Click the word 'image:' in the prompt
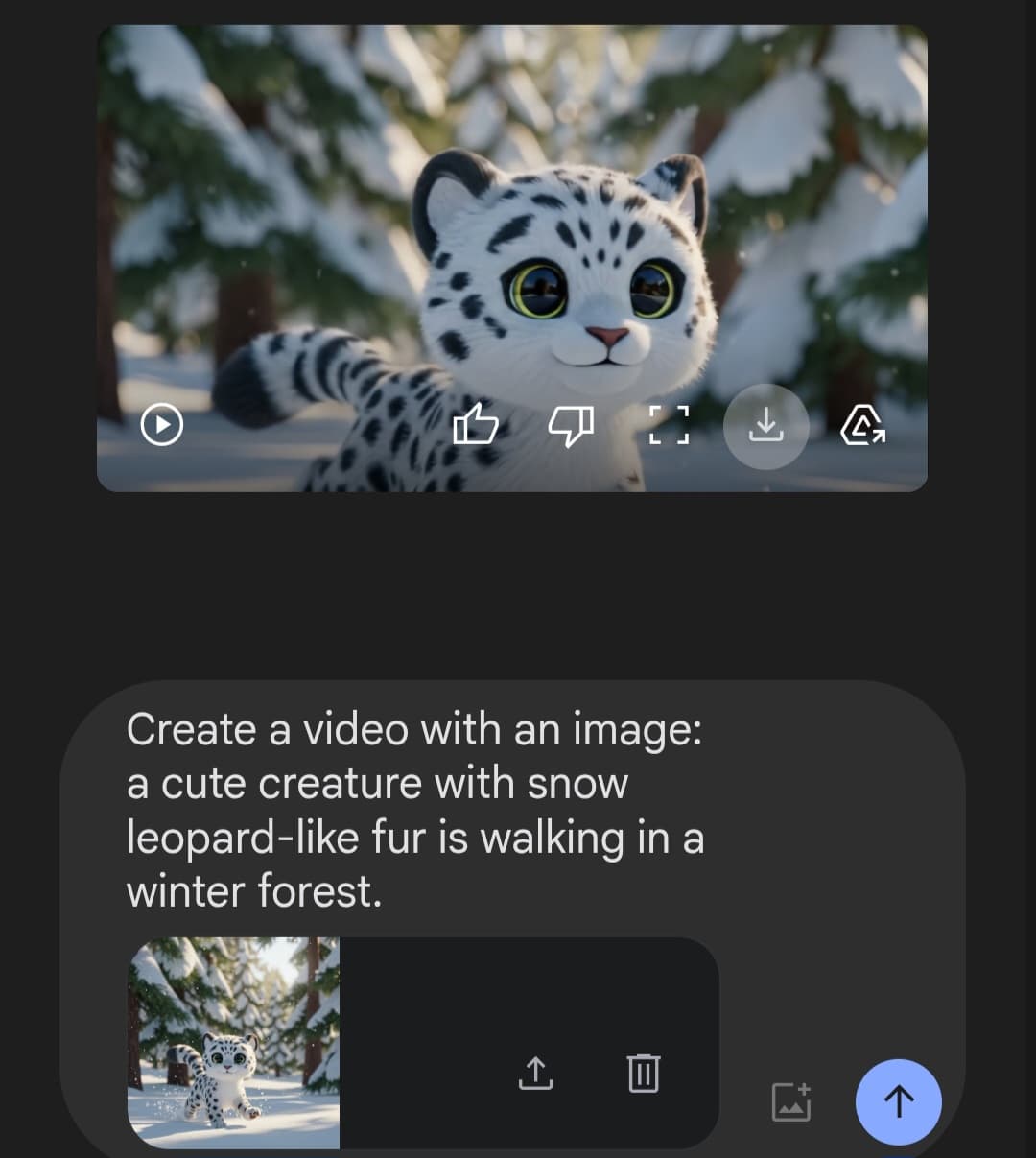Image resolution: width=1036 pixels, height=1158 pixels. point(637,730)
